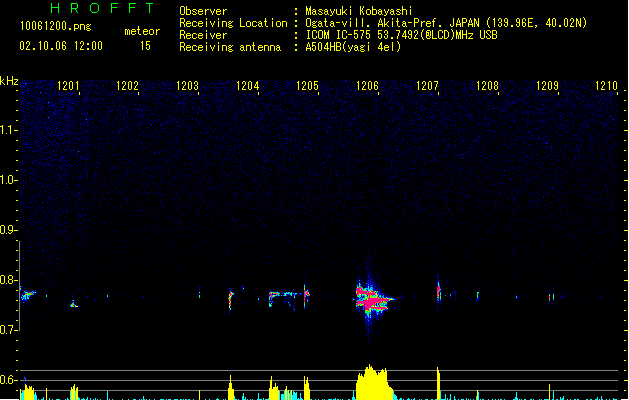The height and width of the screenshot is (400, 629).
Task: Click the meteor count value 15
Action: click(145, 46)
